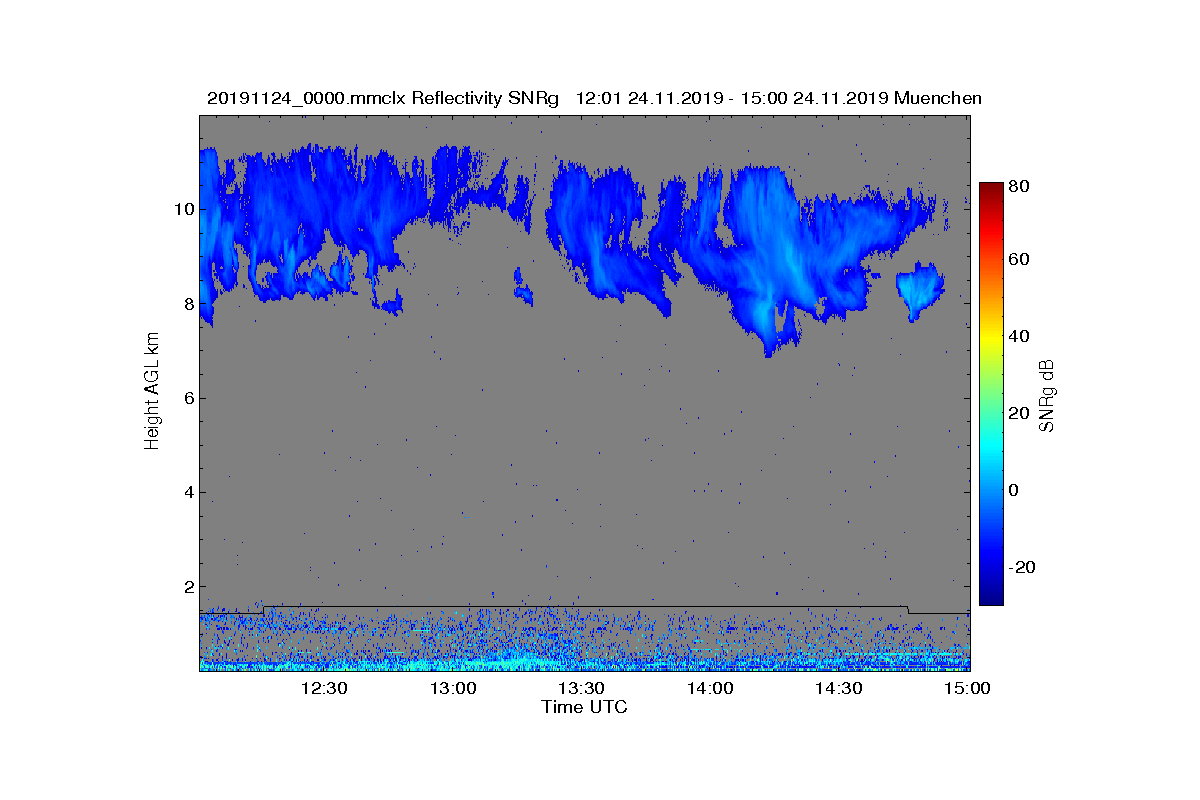The width and height of the screenshot is (1200, 800).
Task: Click the 'Time UTC' axis label
Action: pyautogui.click(x=584, y=707)
